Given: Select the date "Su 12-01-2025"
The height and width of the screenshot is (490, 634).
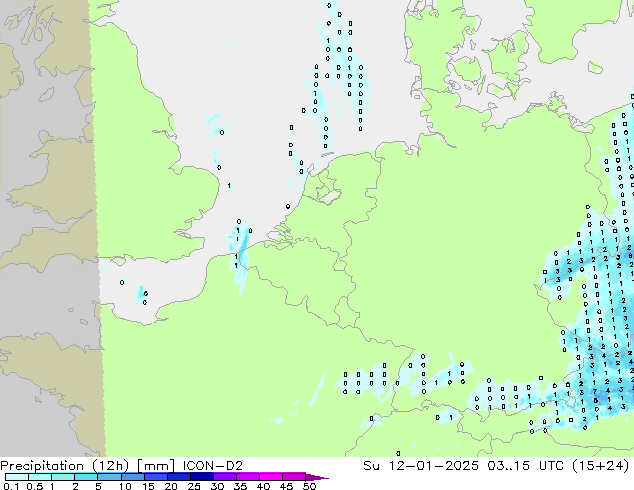Looking at the screenshot, I should click(421, 466).
